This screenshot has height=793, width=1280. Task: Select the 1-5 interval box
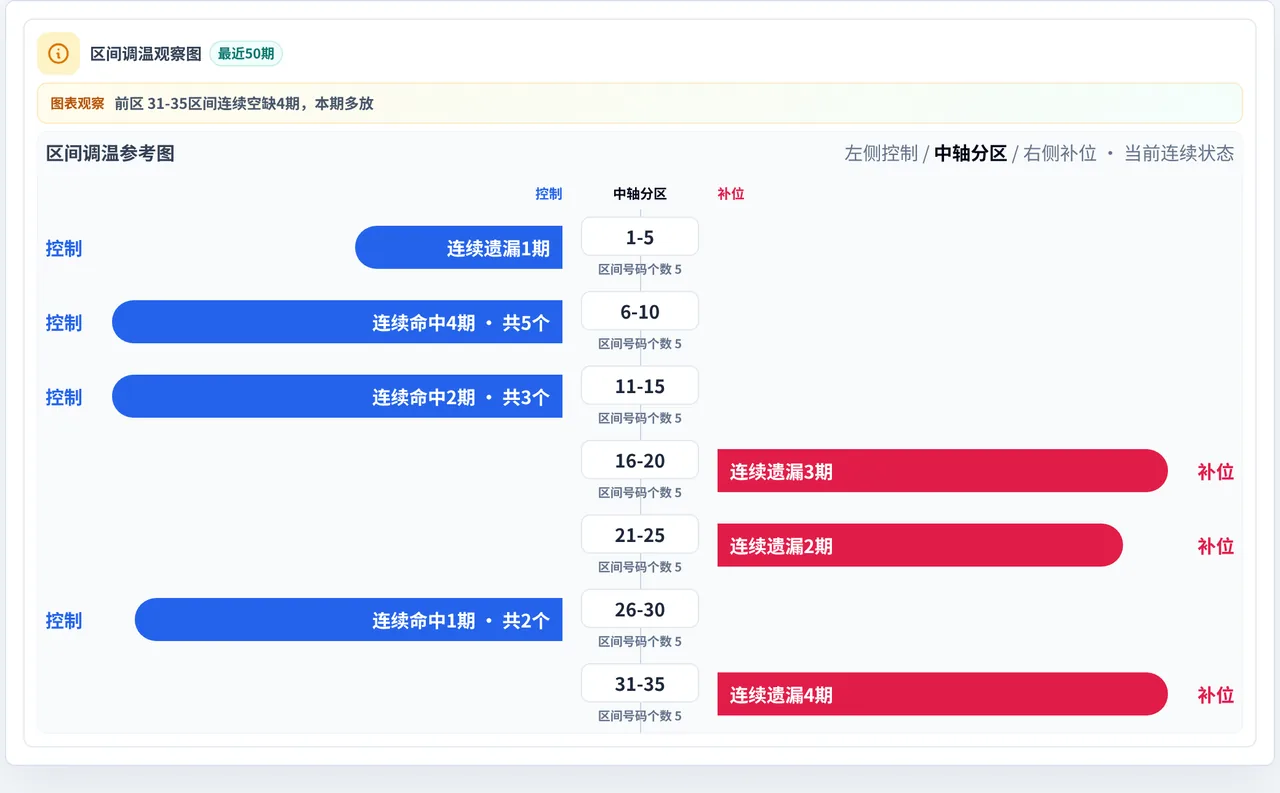[x=640, y=237]
